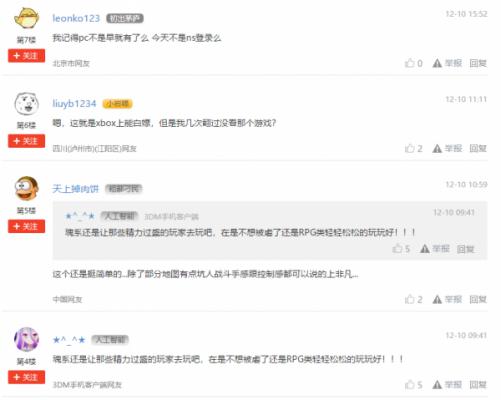Viewport: 501px width, 400px height.
Task: Like the quoted reply inside the gray box
Action: [x=397, y=248]
